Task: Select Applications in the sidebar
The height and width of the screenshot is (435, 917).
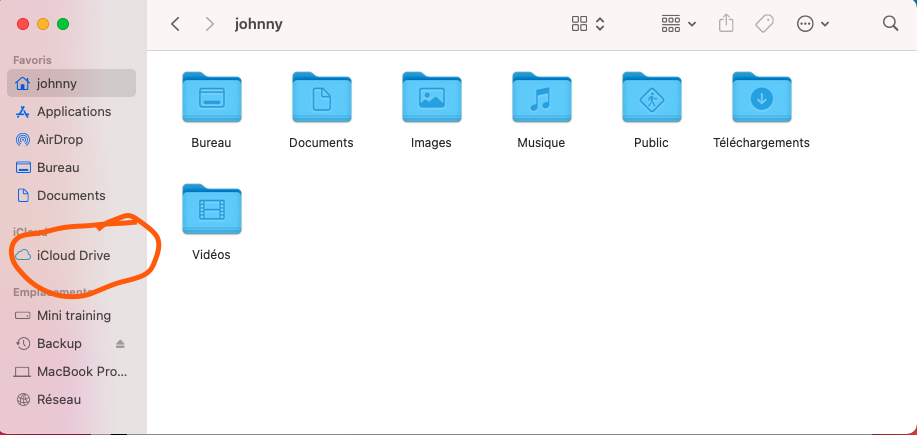Action: (x=73, y=112)
